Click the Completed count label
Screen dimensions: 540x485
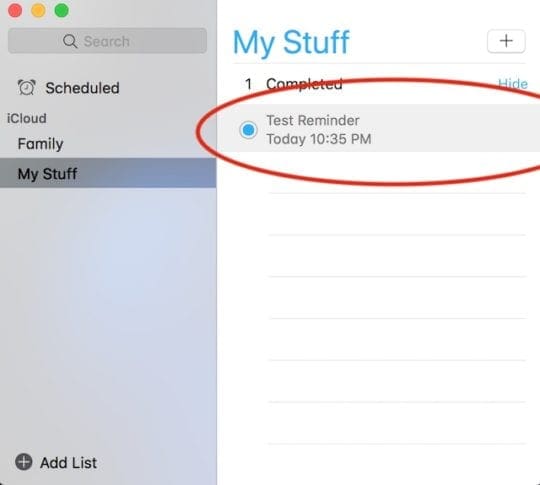[293, 84]
